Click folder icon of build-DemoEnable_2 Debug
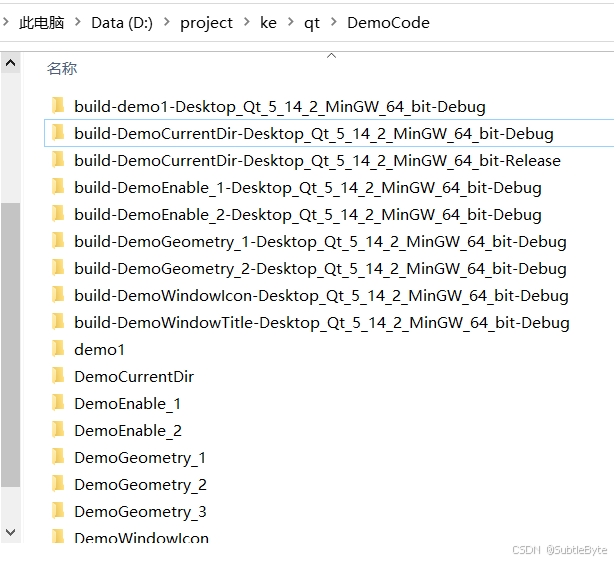 point(58,214)
